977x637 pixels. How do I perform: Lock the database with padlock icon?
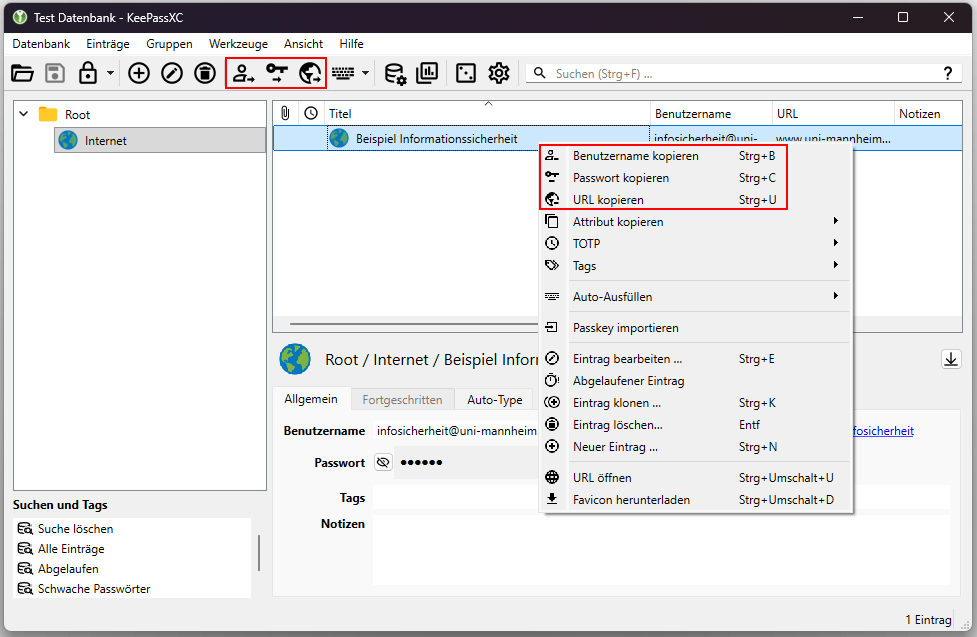click(x=88, y=74)
